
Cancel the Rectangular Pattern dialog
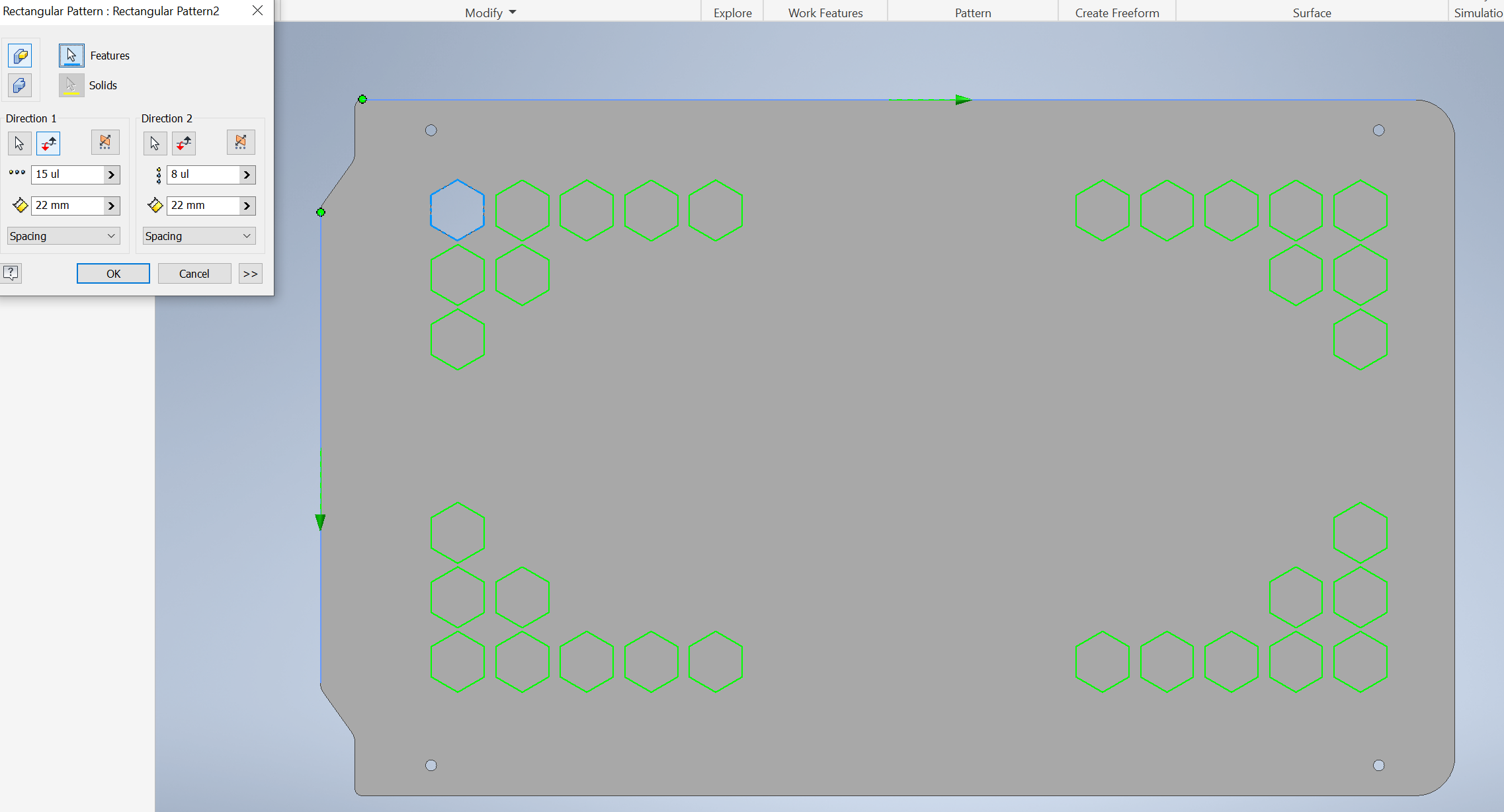(x=194, y=273)
